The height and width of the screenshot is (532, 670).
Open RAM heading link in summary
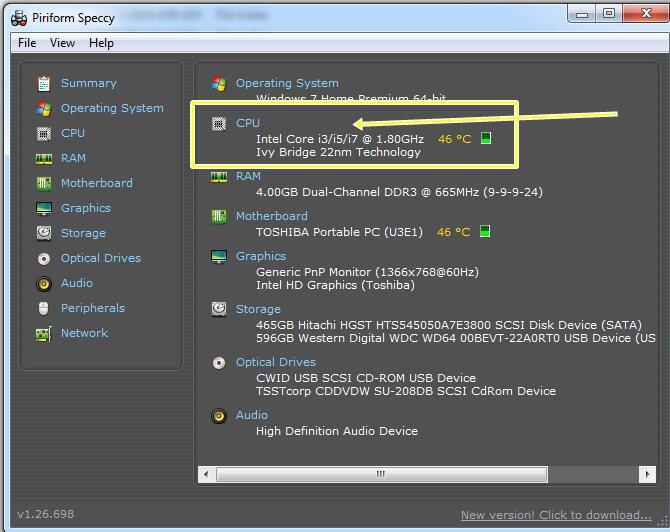click(x=248, y=176)
